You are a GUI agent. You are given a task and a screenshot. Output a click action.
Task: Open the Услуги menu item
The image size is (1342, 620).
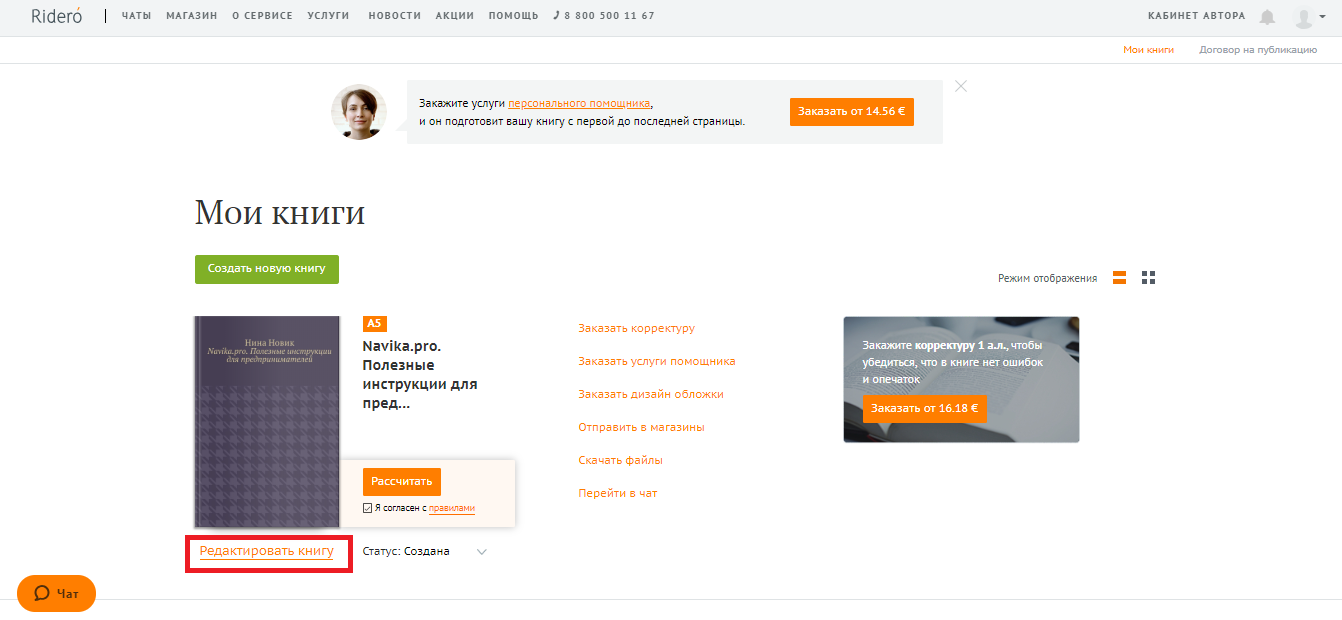pos(329,16)
